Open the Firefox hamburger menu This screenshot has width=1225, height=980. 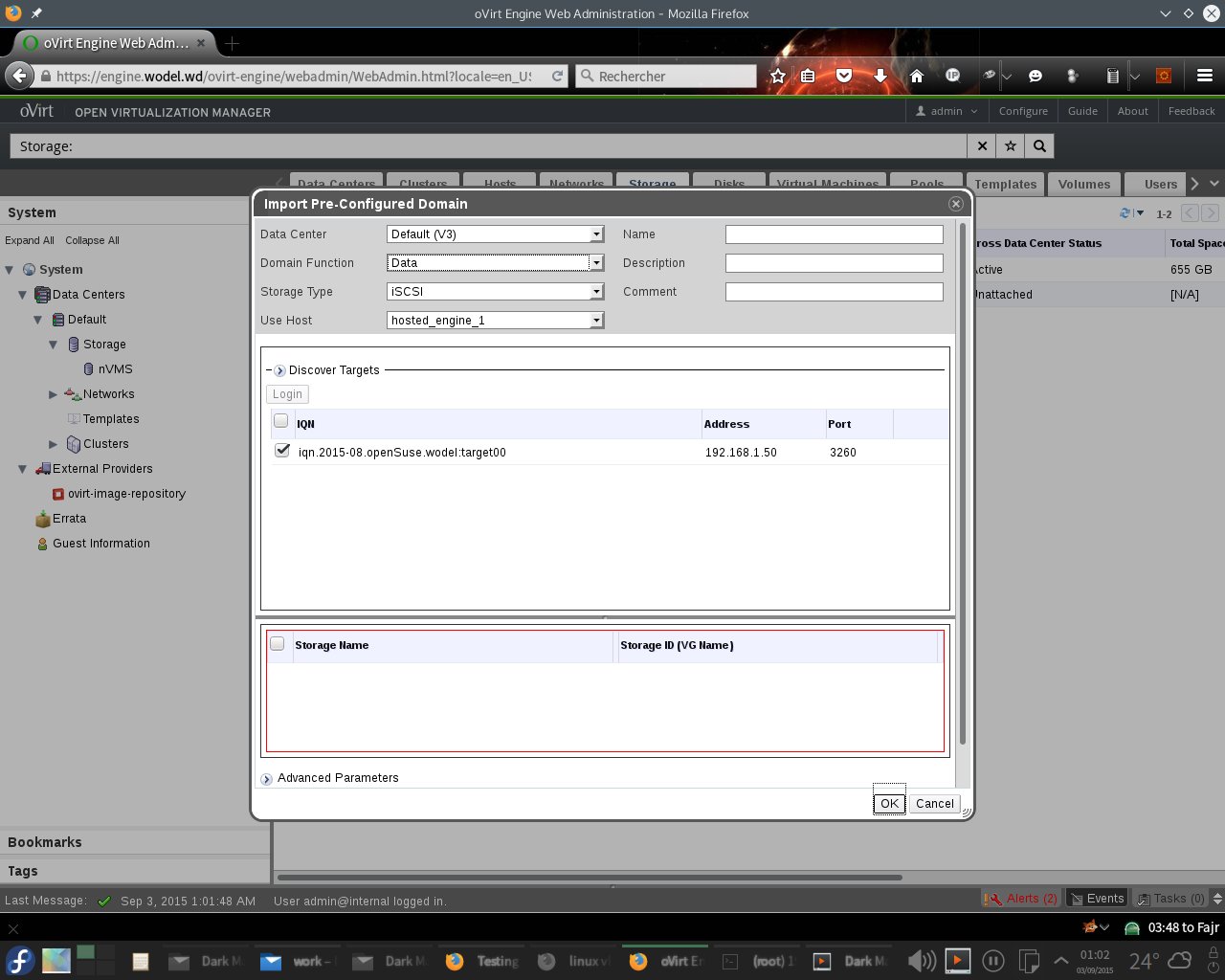[x=1204, y=76]
